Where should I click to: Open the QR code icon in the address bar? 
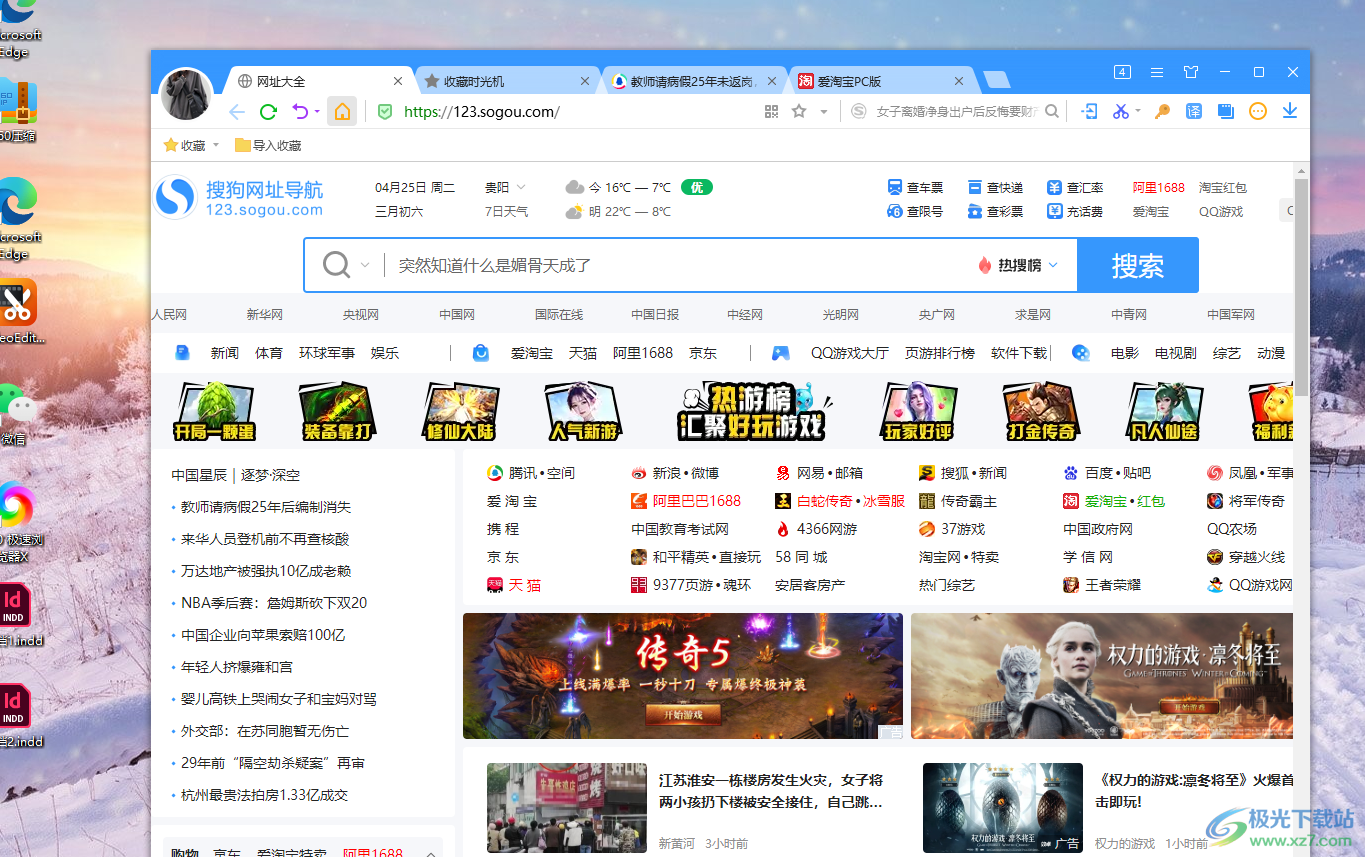click(771, 112)
